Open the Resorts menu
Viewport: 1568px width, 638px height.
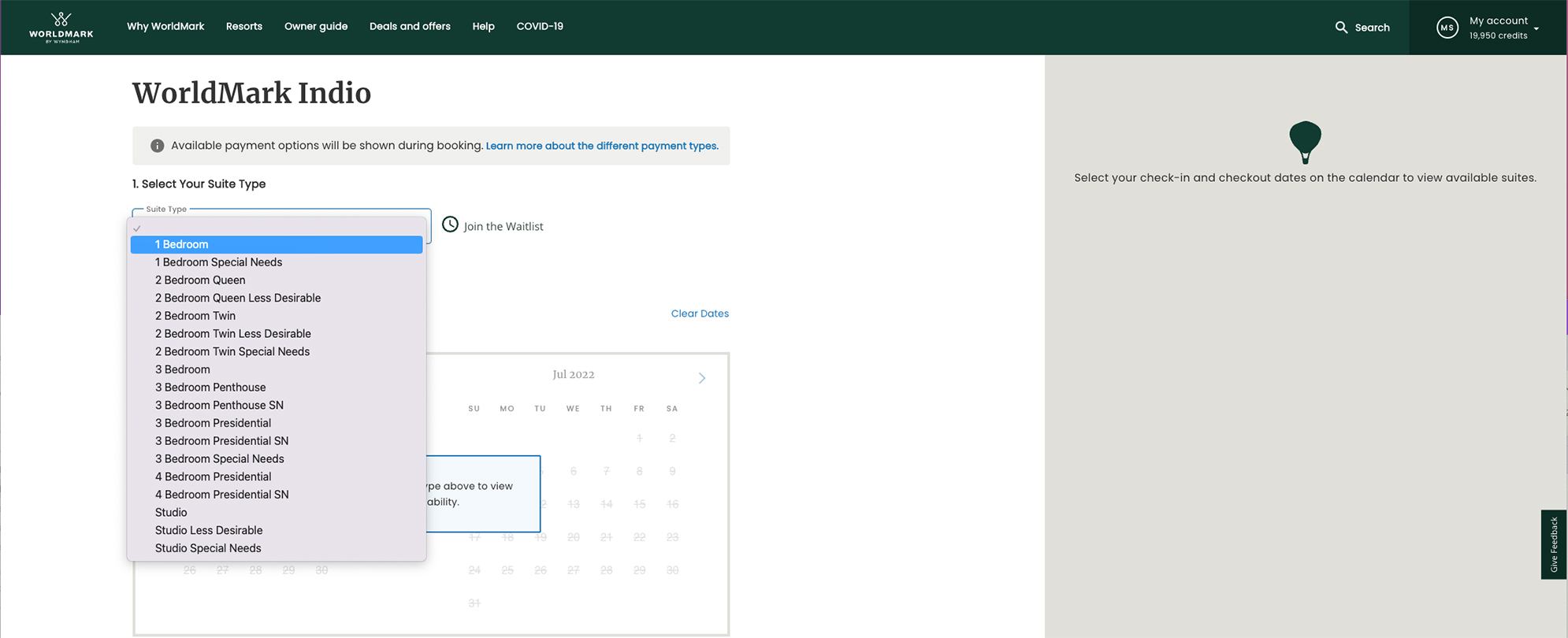point(244,27)
